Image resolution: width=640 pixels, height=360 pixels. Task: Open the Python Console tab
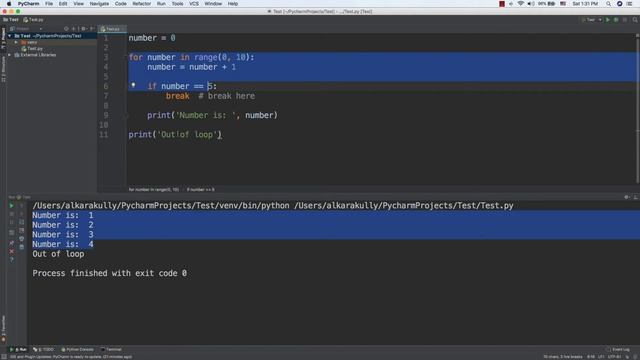(x=77, y=349)
